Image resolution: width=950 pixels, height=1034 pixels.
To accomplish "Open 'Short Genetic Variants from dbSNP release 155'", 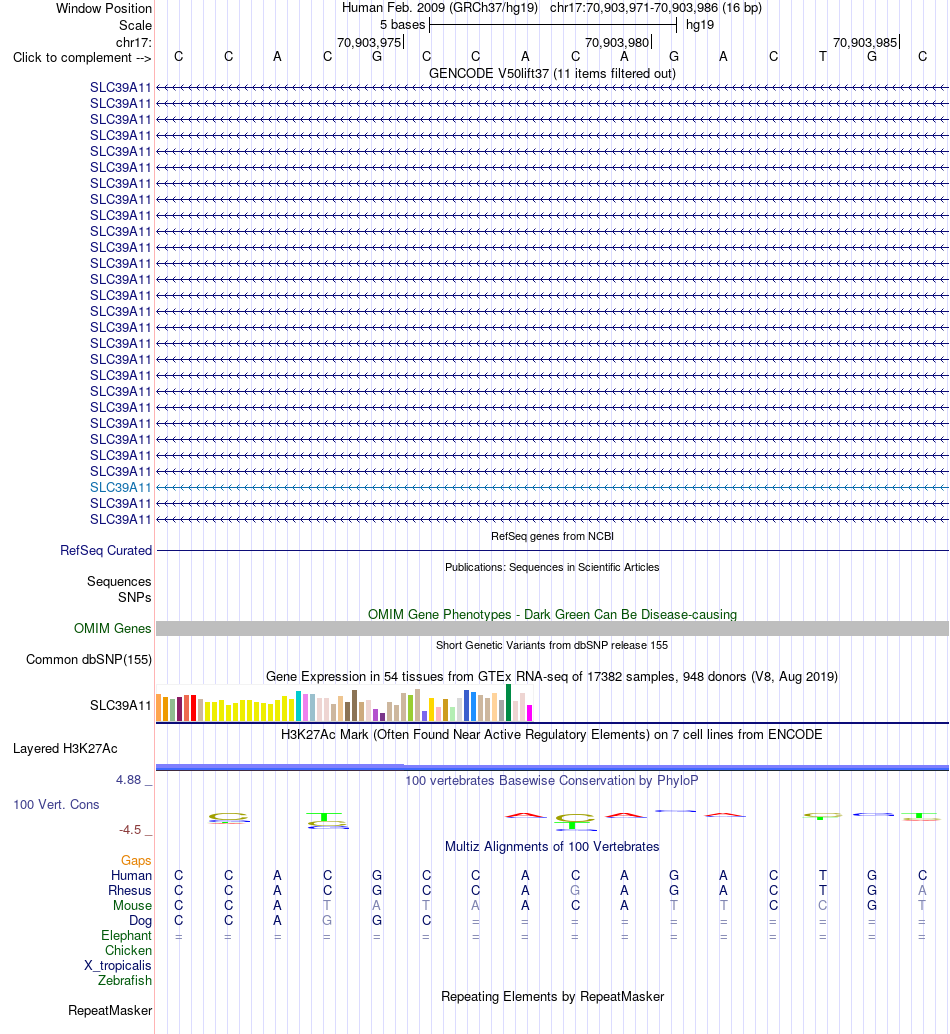I will pos(552,645).
